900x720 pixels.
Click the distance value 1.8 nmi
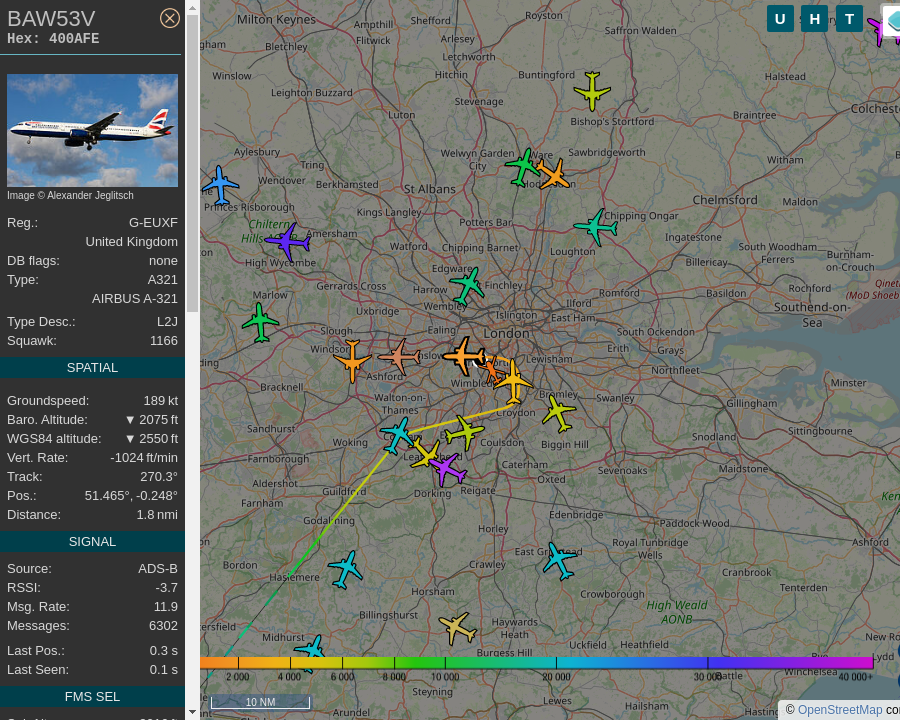click(x=157, y=514)
